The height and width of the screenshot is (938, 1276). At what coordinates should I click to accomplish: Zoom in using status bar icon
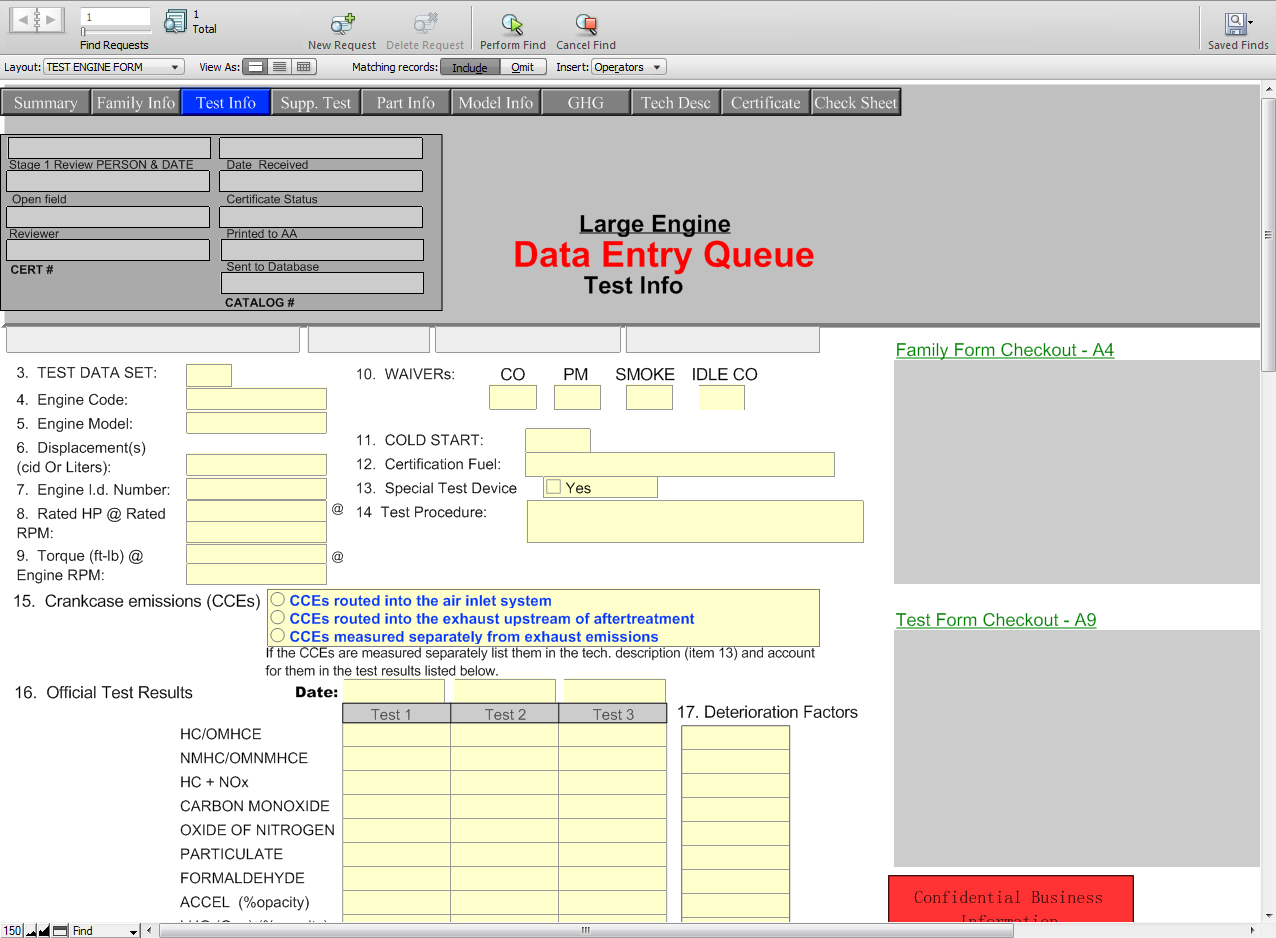(x=44, y=931)
